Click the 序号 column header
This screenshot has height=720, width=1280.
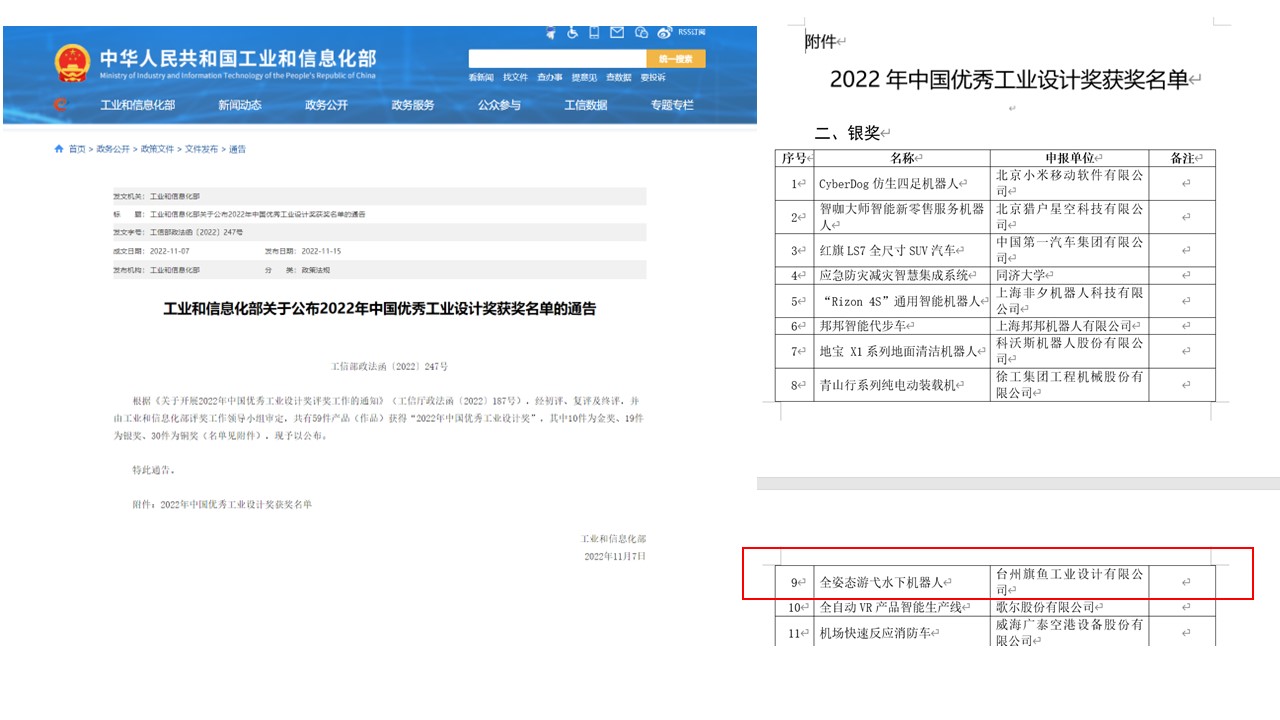pyautogui.click(x=795, y=158)
